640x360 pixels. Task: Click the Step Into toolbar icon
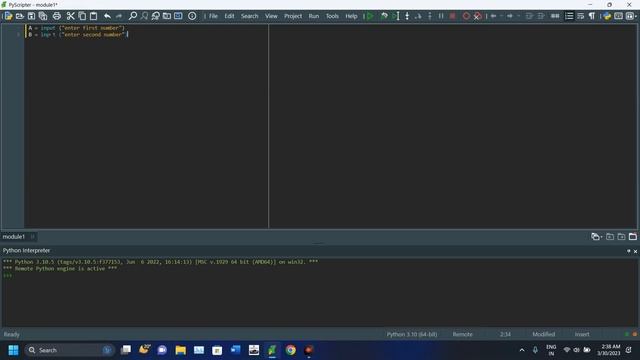(407, 16)
